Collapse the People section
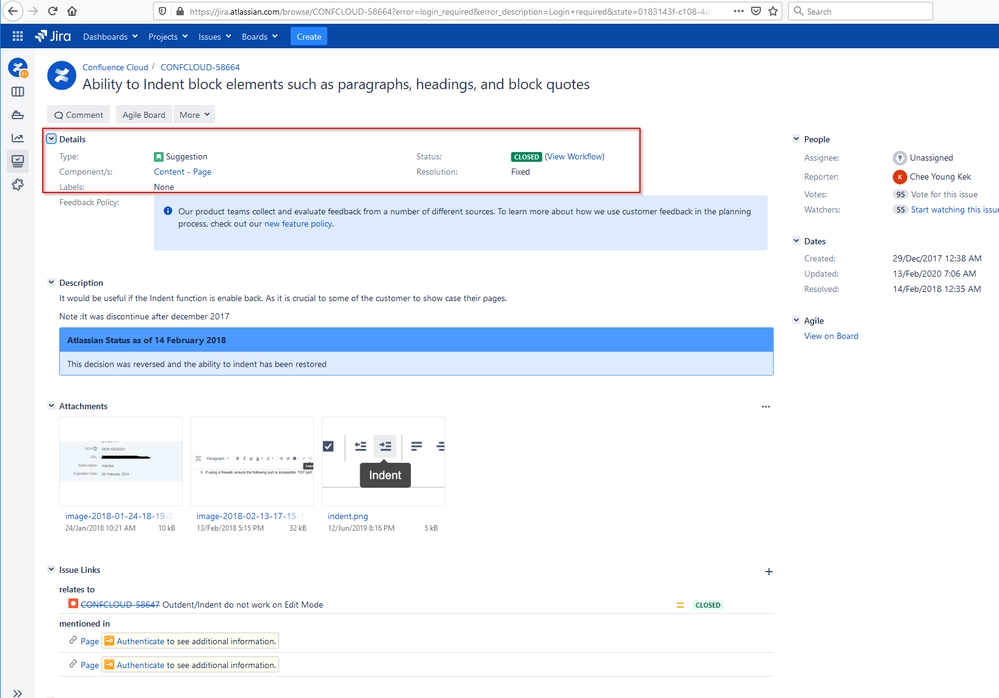999x698 pixels. tap(796, 139)
